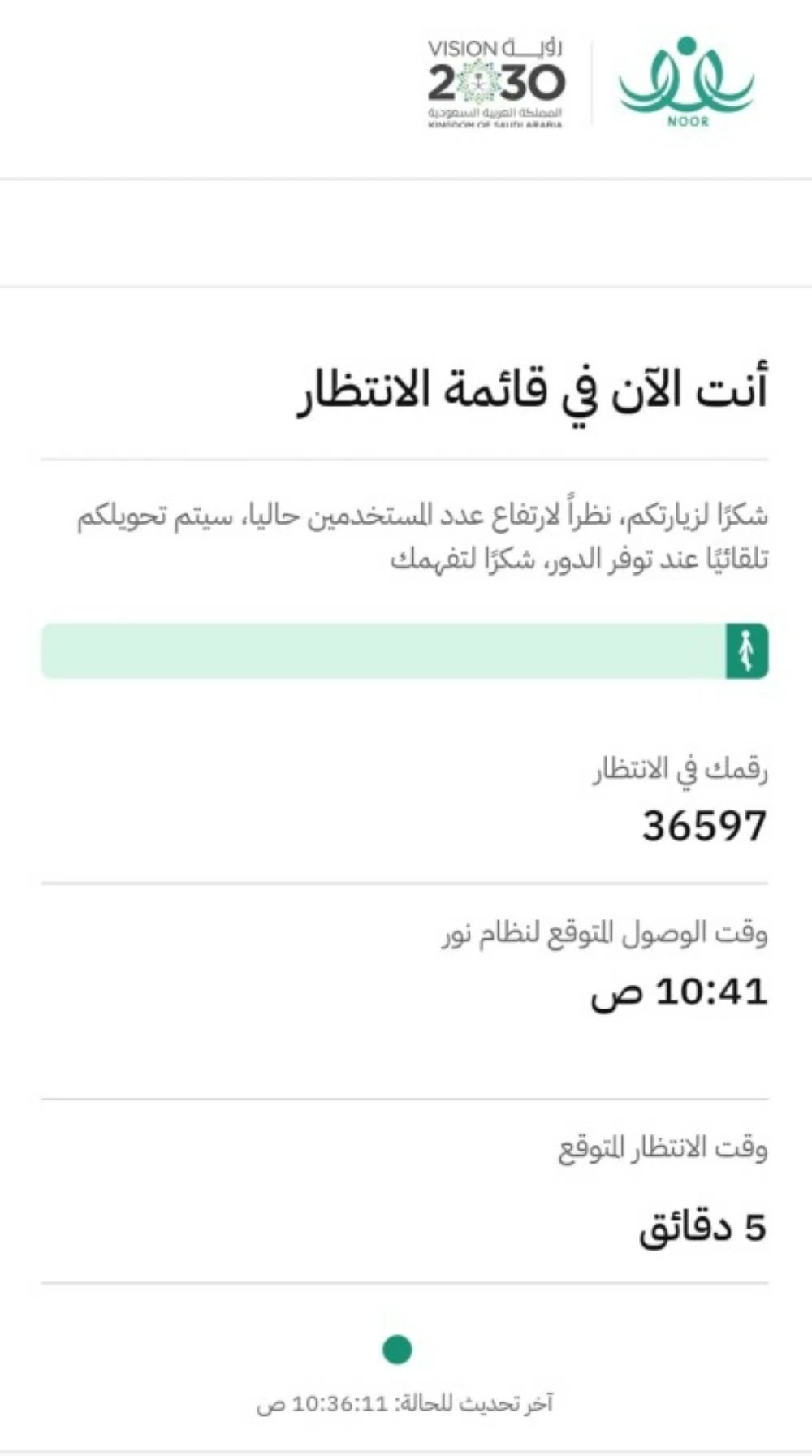
Task: Click the queue number 36597
Action: 702,824
